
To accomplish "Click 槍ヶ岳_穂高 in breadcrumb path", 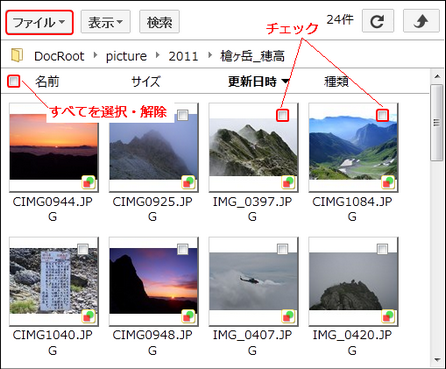I will (x=252, y=56).
